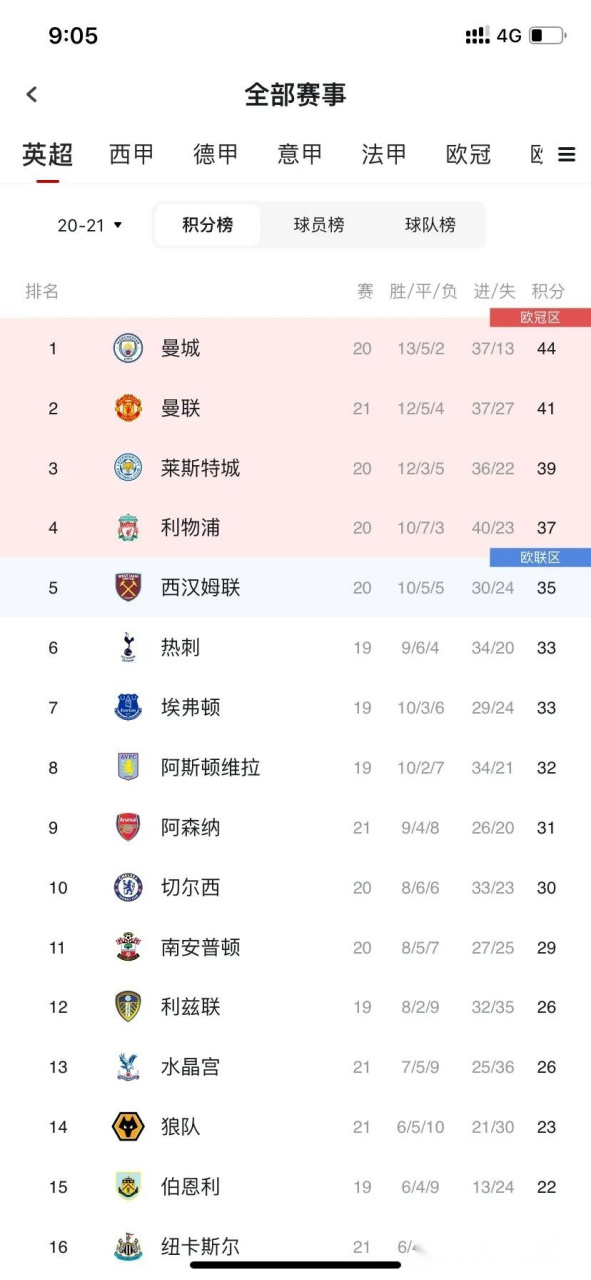Screen dimensions: 591x1280
Task: Click the Manchester United badge icon
Action: (x=127, y=408)
